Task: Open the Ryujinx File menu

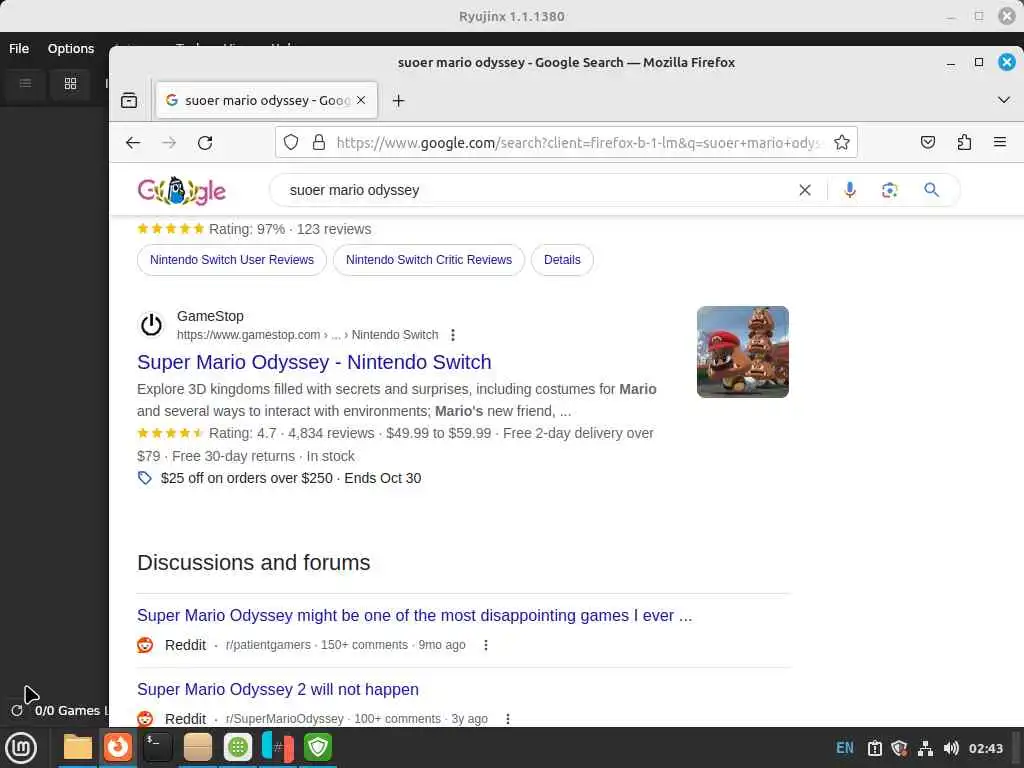Action: pos(19,48)
